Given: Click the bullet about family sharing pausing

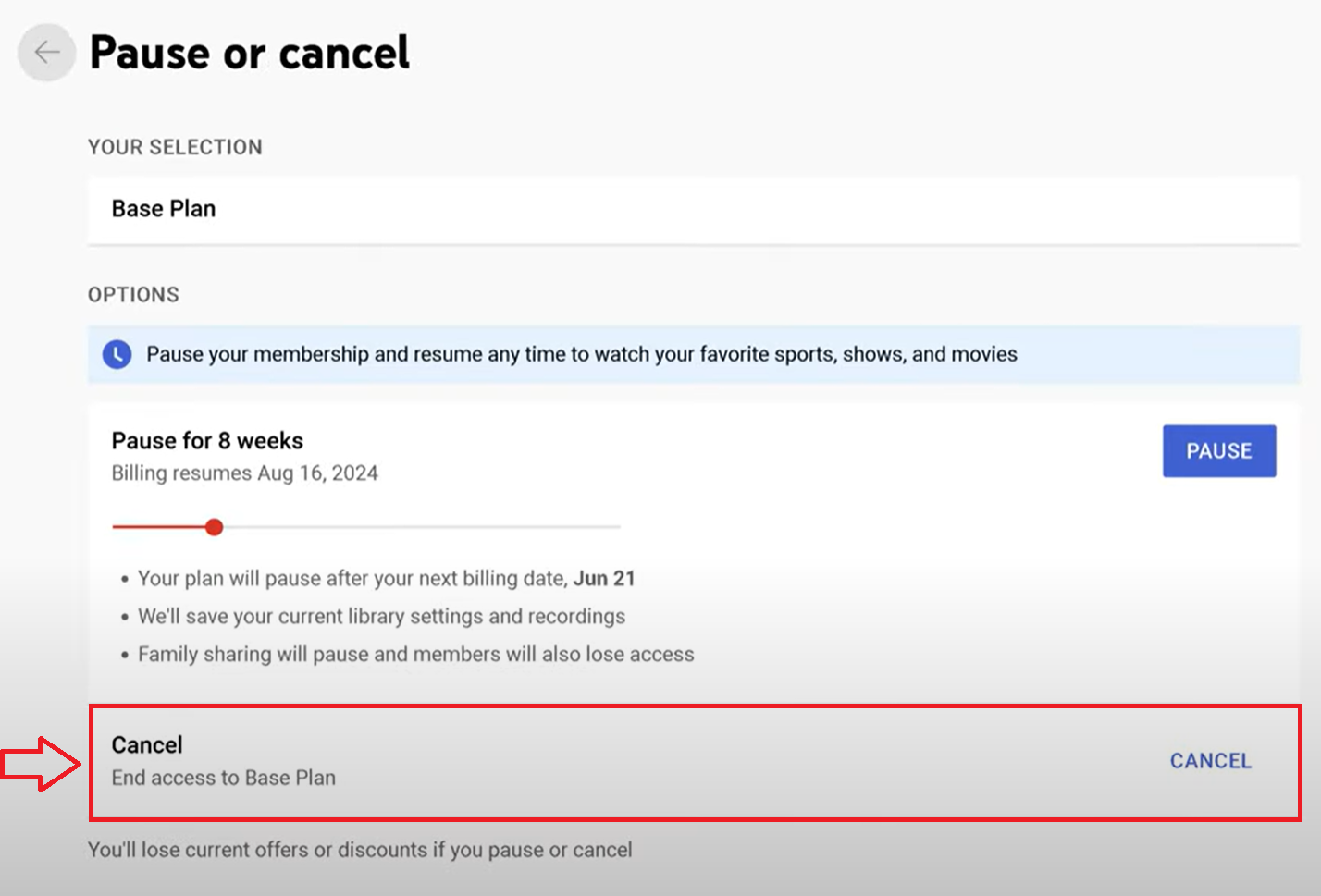Looking at the screenshot, I should [x=415, y=654].
